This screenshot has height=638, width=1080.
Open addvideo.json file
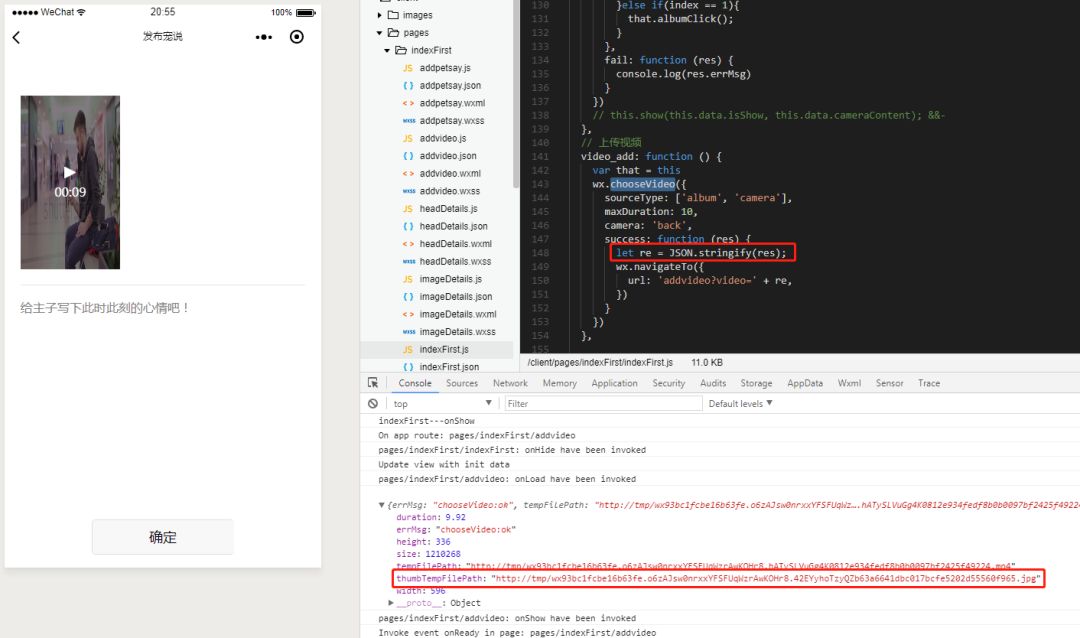pyautogui.click(x=448, y=156)
